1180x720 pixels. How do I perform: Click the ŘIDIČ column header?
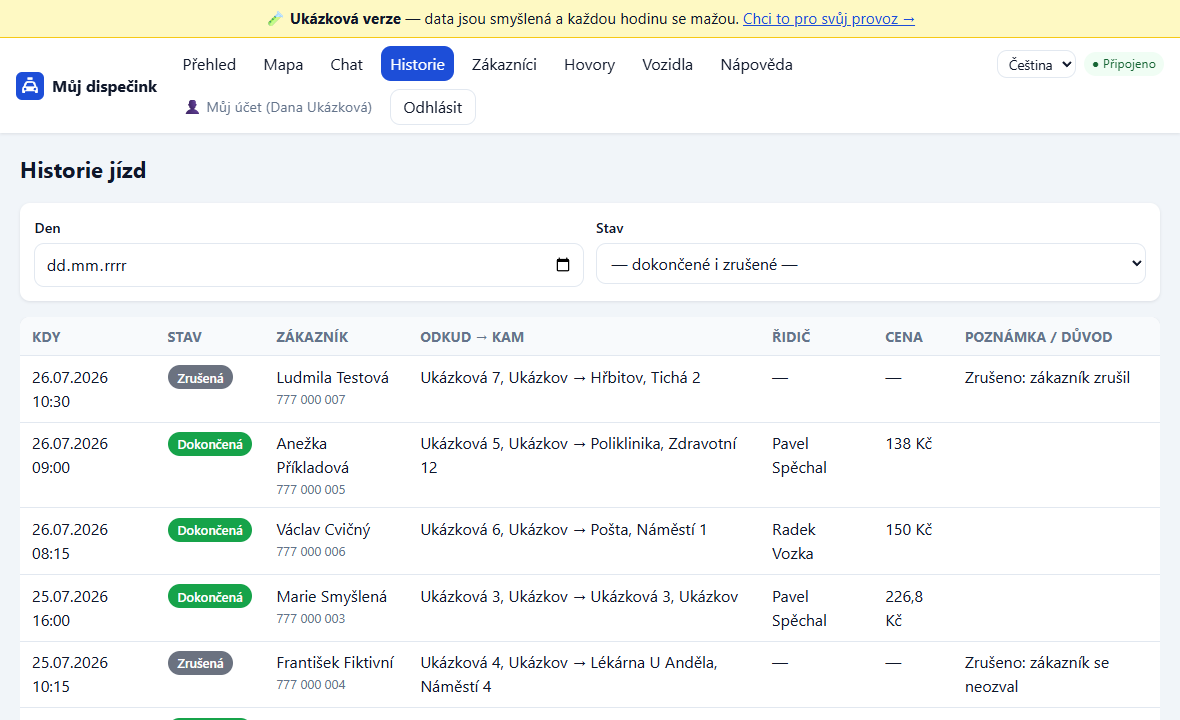pos(791,337)
